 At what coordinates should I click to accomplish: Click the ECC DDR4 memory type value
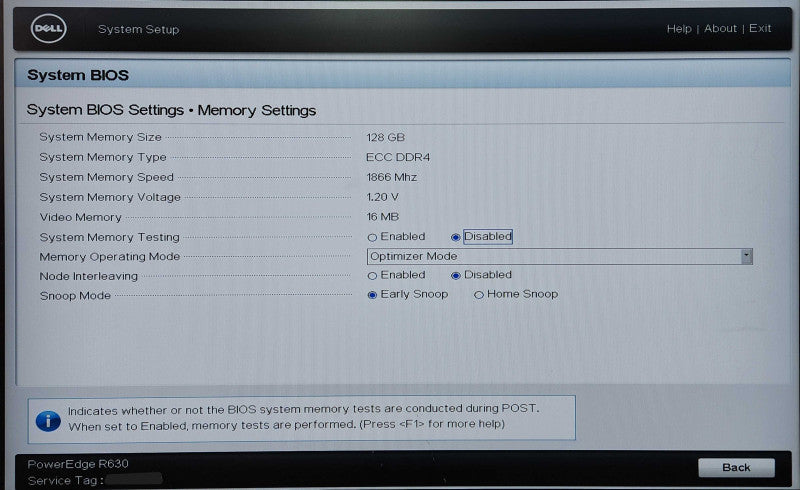[x=398, y=157]
